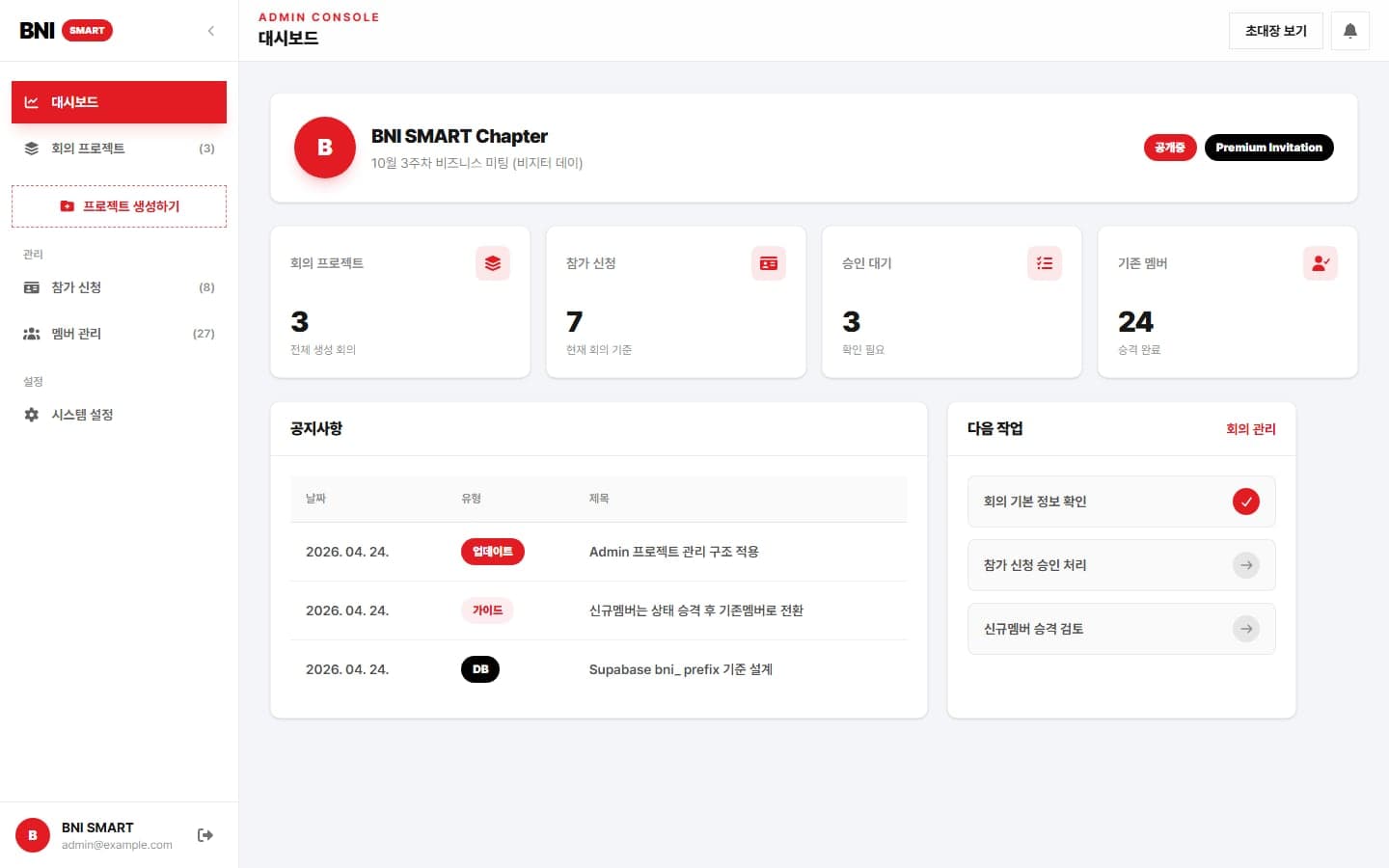Click the BNI SMART Chapter title
The image size is (1389, 868).
point(459,136)
